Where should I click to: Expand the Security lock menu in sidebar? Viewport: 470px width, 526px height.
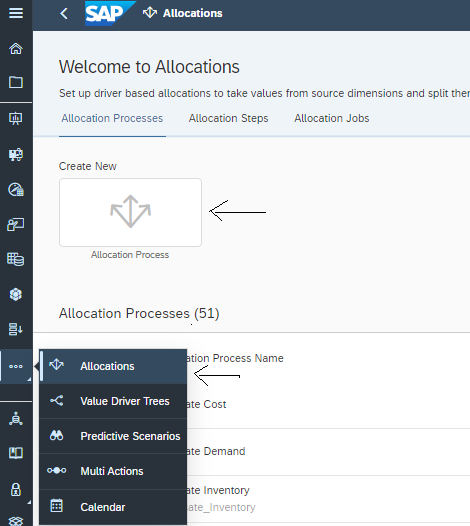pyautogui.click(x=16, y=490)
